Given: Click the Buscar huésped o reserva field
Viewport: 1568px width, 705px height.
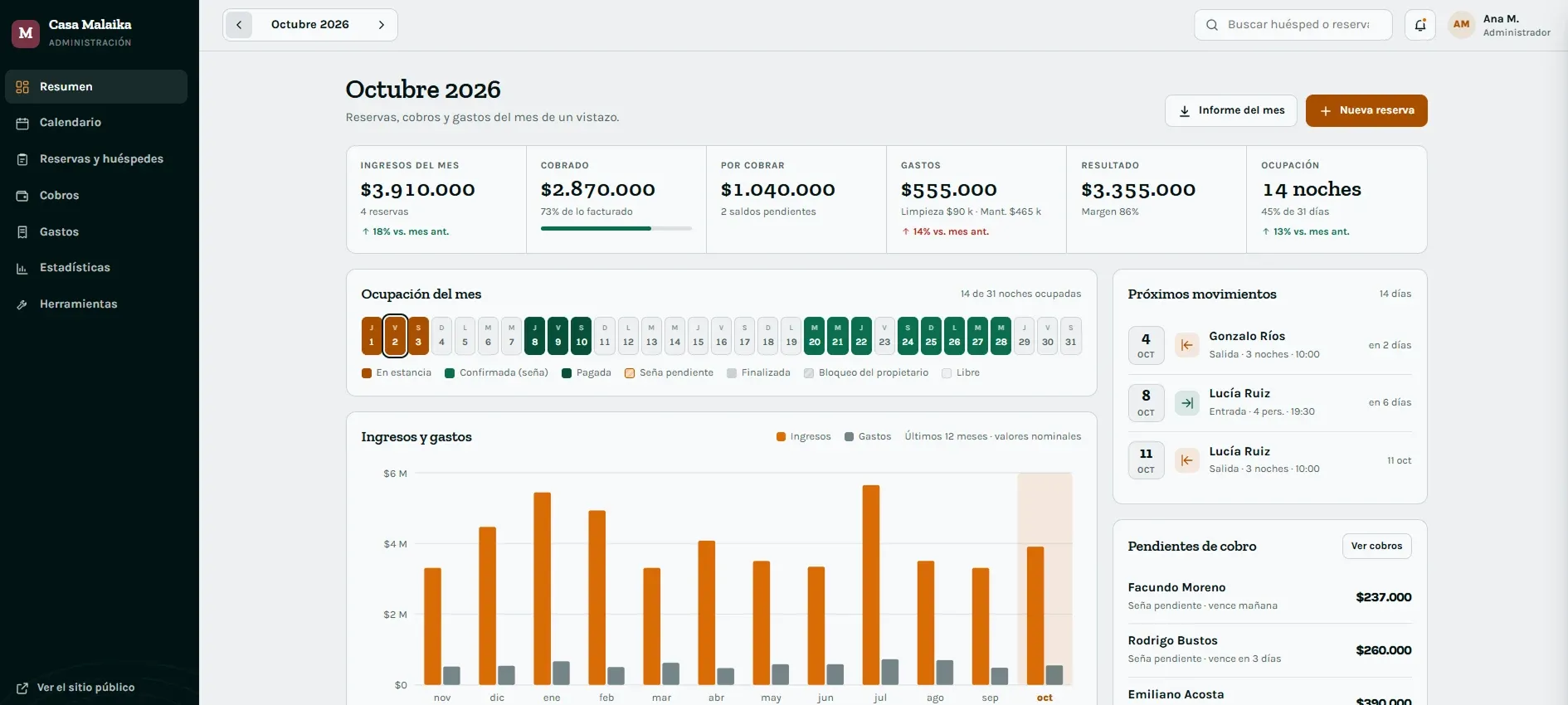Looking at the screenshot, I should [x=1293, y=25].
